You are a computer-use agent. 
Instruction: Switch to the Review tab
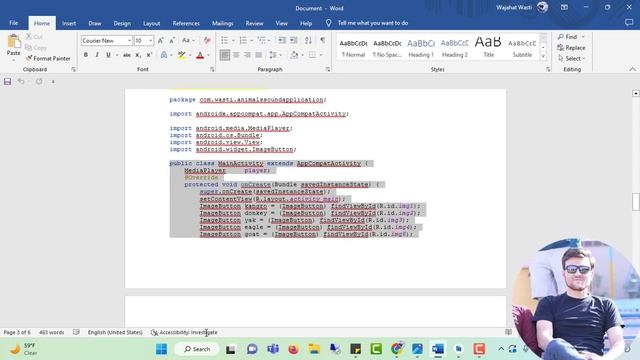pos(254,23)
